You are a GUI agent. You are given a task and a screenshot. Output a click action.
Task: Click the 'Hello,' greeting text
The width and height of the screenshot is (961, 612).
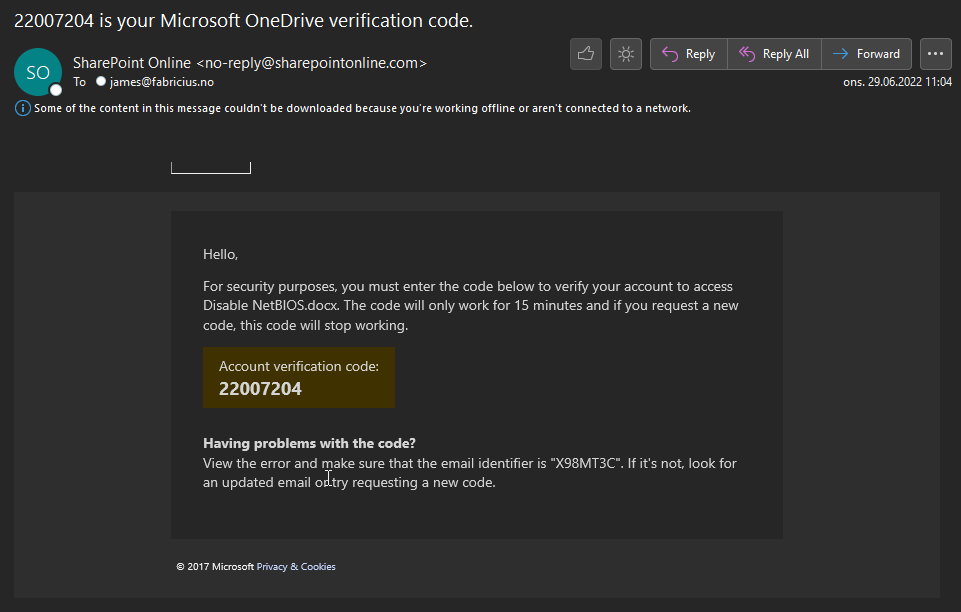pyautogui.click(x=221, y=254)
